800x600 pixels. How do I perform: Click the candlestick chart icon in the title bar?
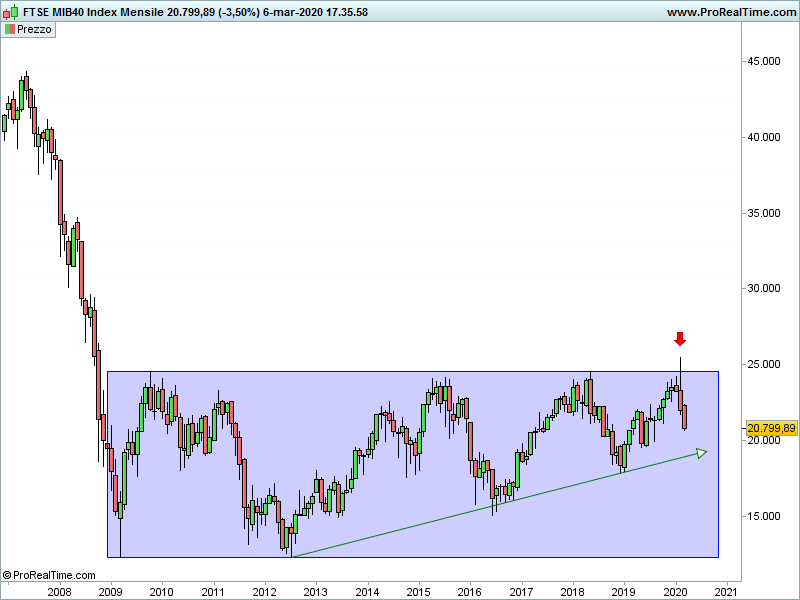[x=11, y=12]
